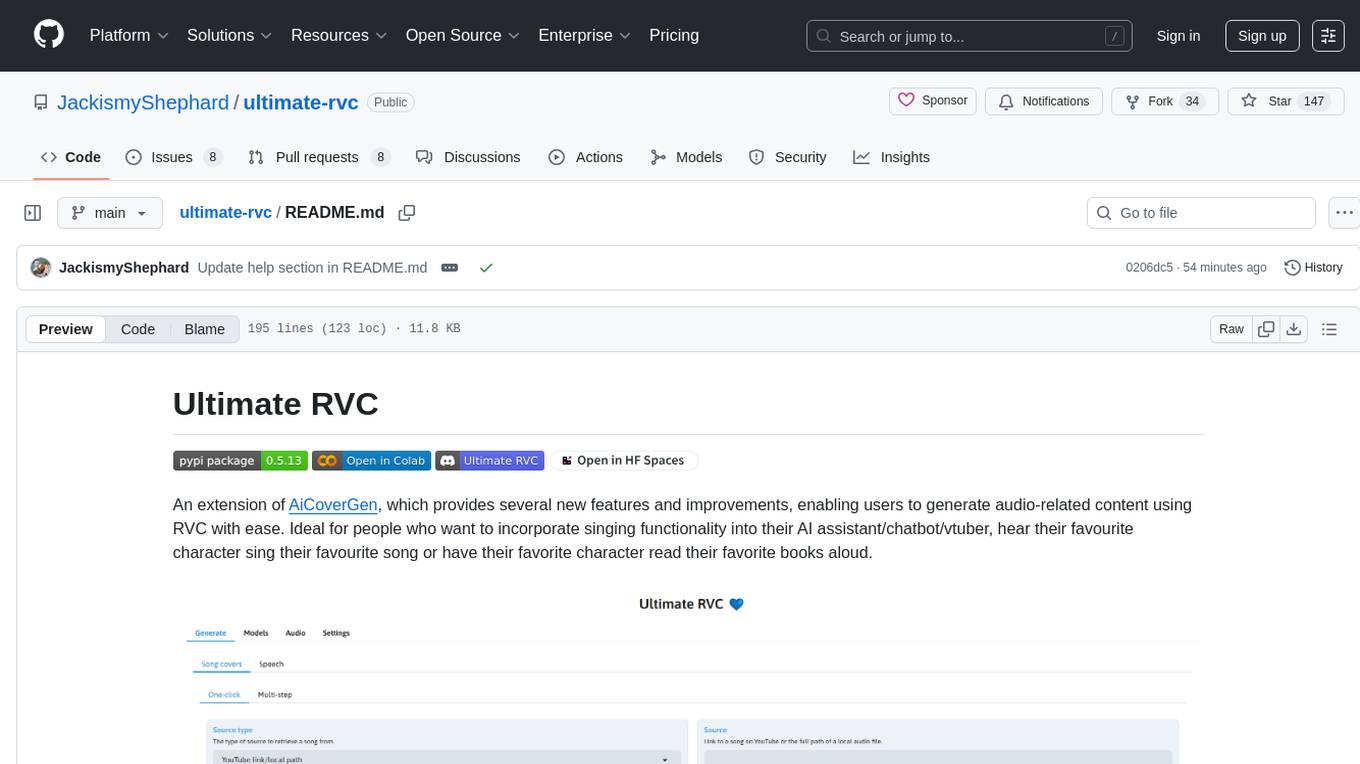Open the pypi package 0.5.13 badge
Image resolution: width=1360 pixels, height=764 pixels.
pos(239,461)
